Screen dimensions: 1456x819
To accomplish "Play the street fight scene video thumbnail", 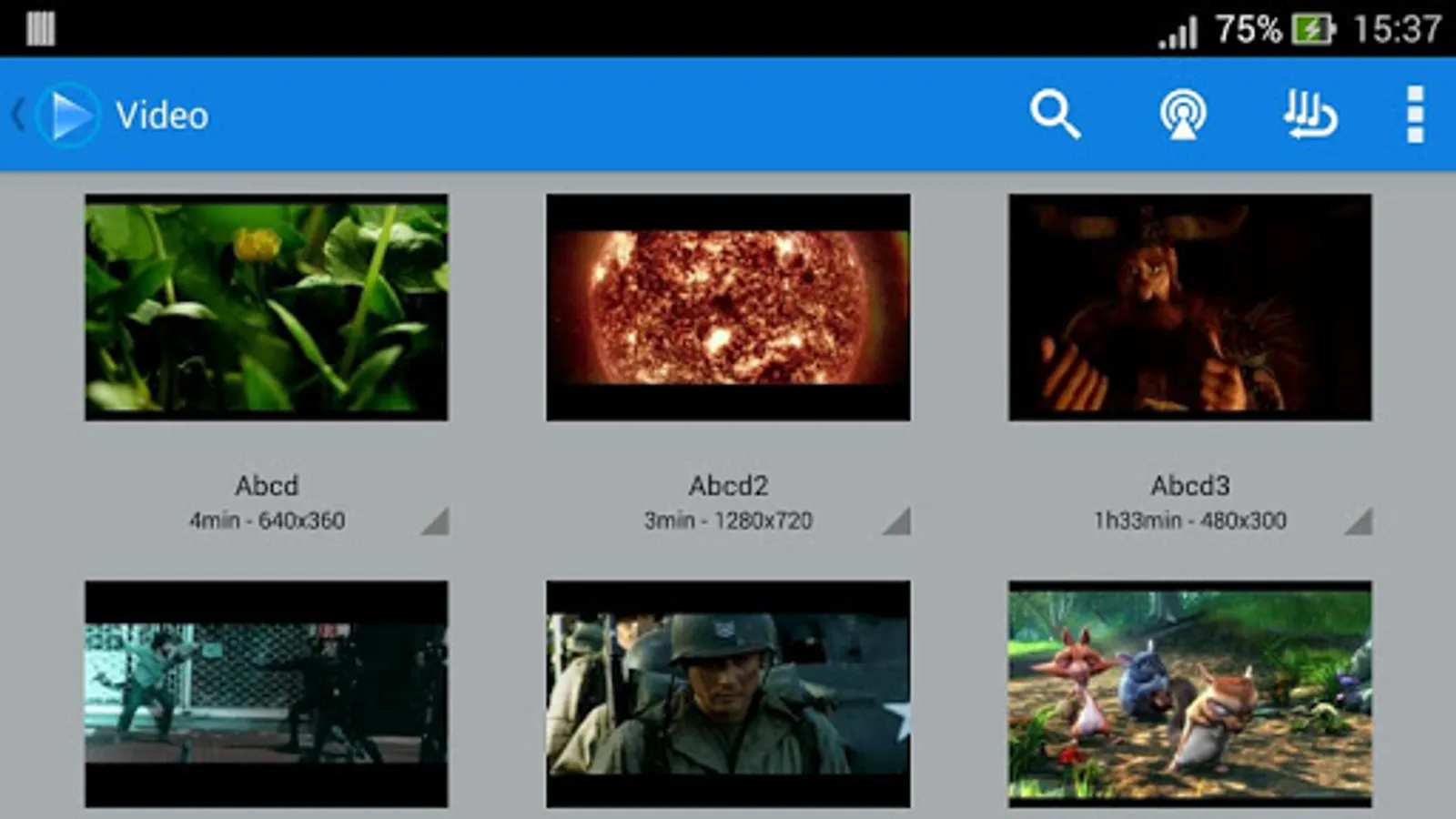I will pos(267,693).
